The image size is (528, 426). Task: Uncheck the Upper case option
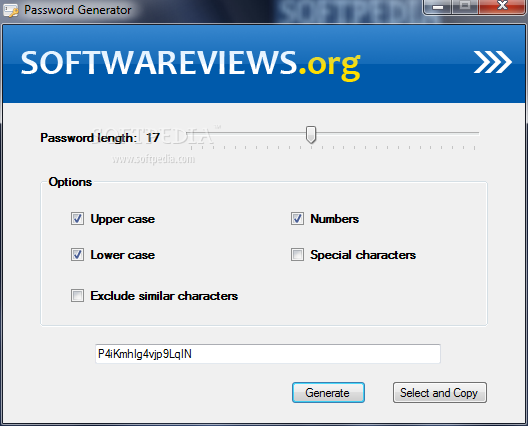77,219
